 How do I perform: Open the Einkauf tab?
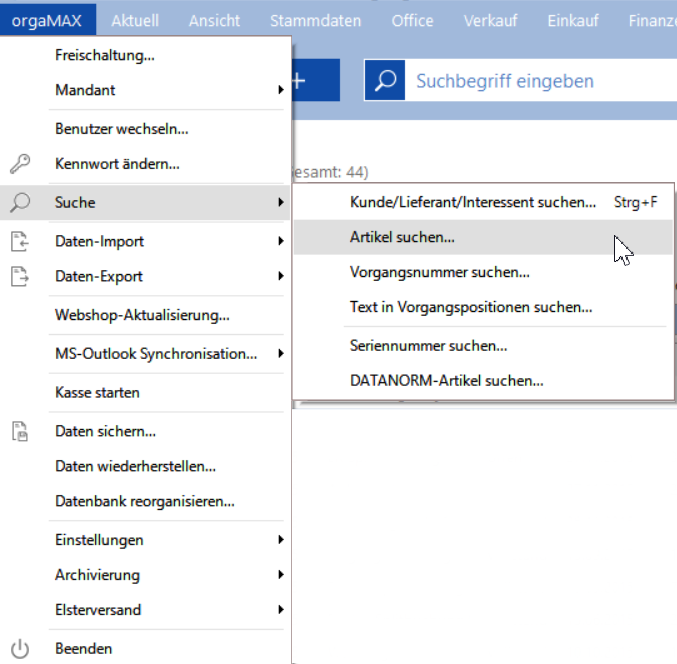click(x=573, y=20)
